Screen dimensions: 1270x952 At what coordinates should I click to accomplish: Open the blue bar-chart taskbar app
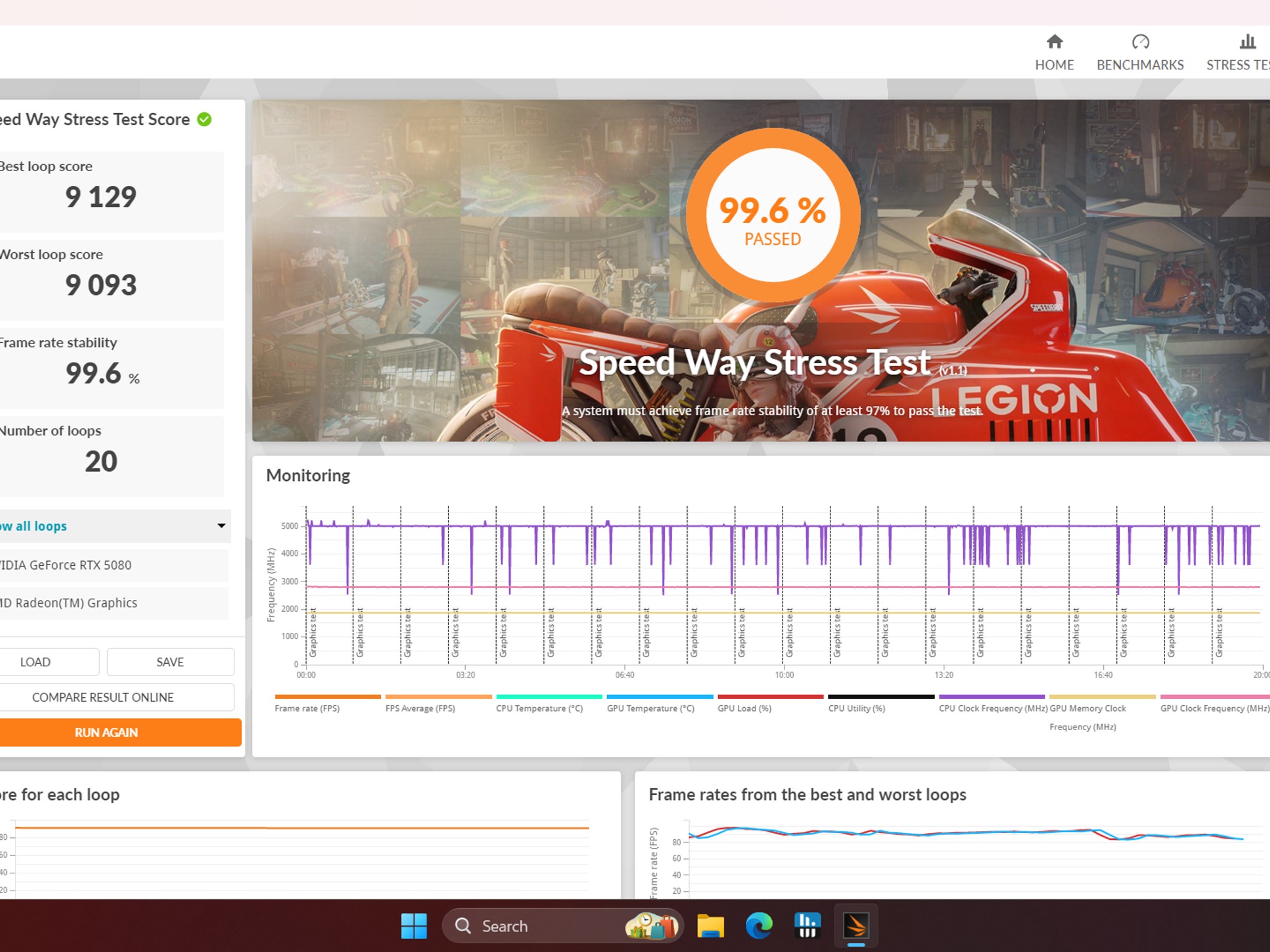[x=807, y=926]
